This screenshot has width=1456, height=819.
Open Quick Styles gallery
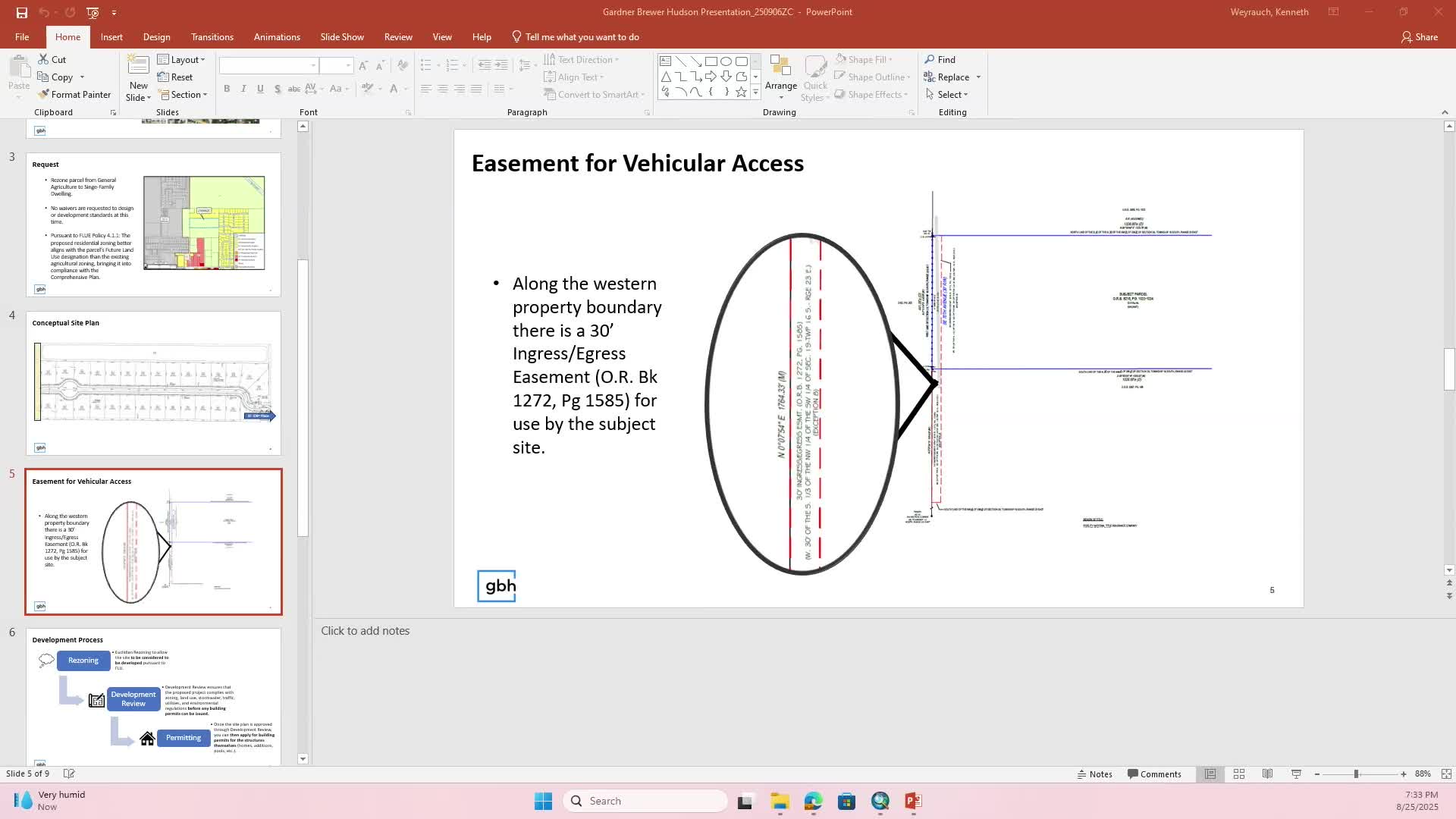(815, 77)
